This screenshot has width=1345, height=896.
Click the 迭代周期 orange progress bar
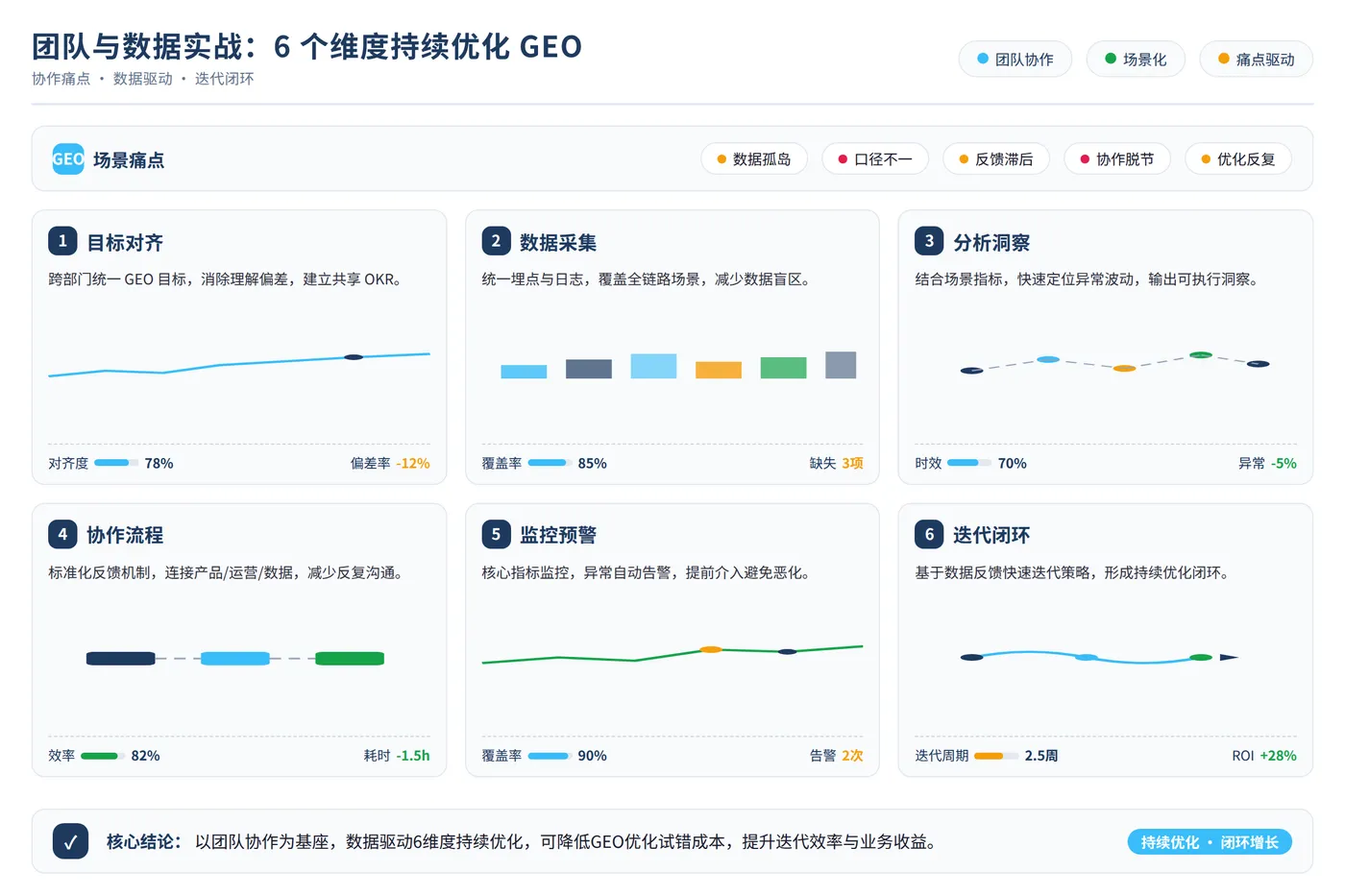(x=995, y=756)
